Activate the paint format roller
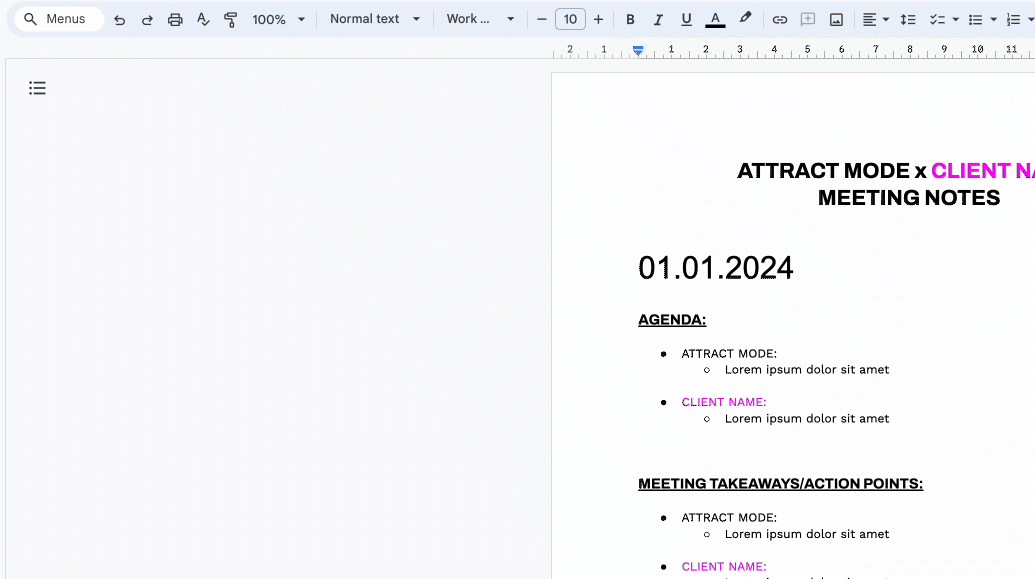 (x=231, y=19)
